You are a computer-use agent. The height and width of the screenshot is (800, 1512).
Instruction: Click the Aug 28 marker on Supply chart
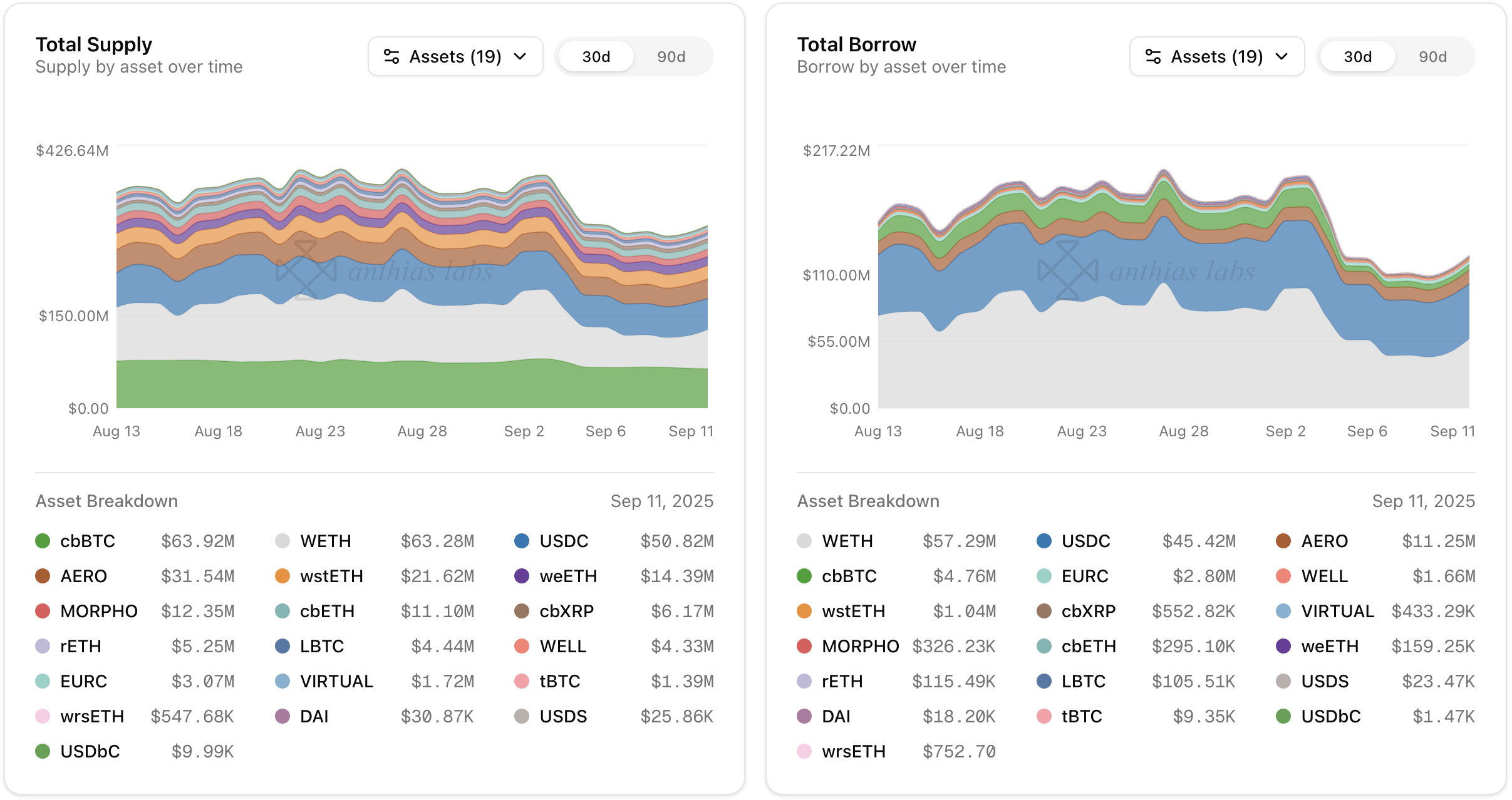422,431
